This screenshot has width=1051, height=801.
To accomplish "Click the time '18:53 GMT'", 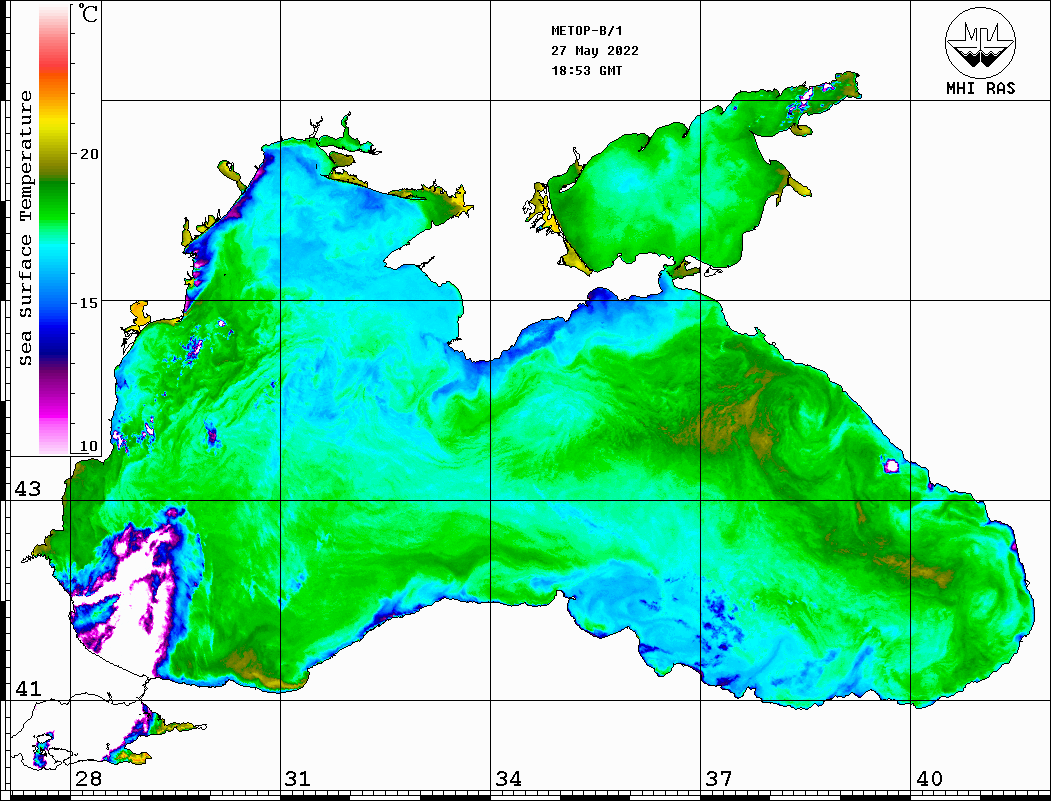I will [x=586, y=70].
